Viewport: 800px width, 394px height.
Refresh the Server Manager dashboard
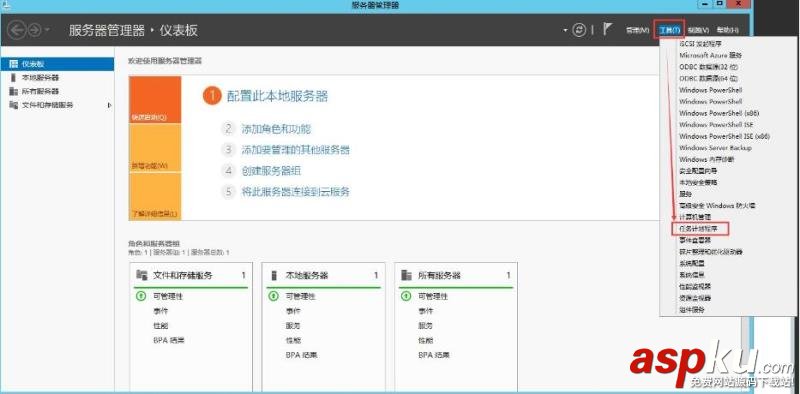(x=579, y=30)
